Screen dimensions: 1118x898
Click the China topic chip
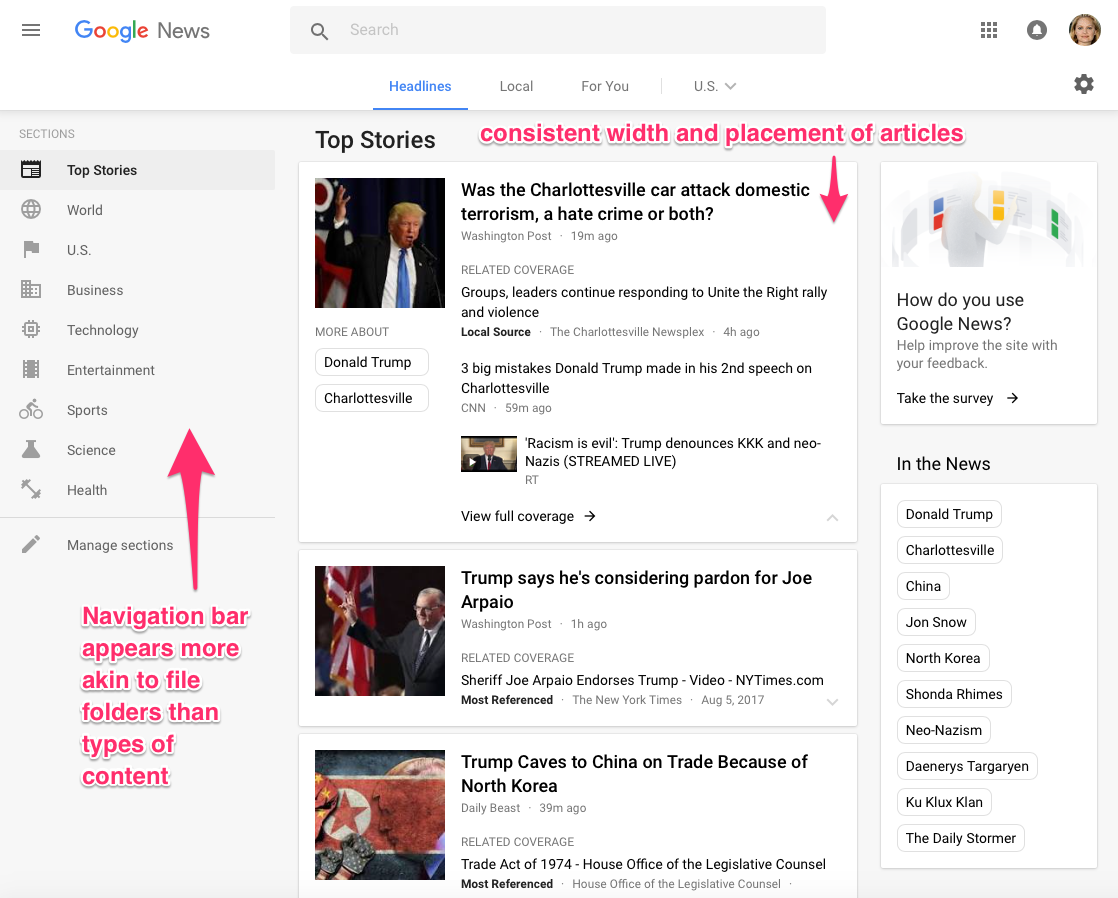[x=923, y=586]
